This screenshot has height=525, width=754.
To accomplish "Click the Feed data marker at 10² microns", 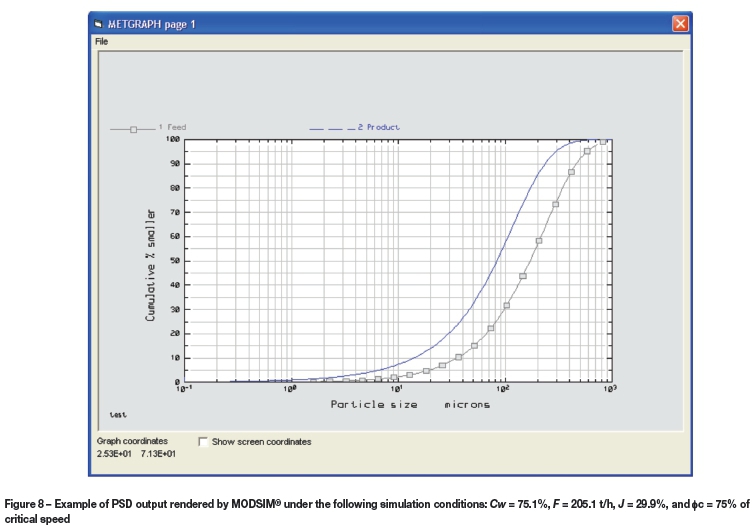I will (507, 305).
